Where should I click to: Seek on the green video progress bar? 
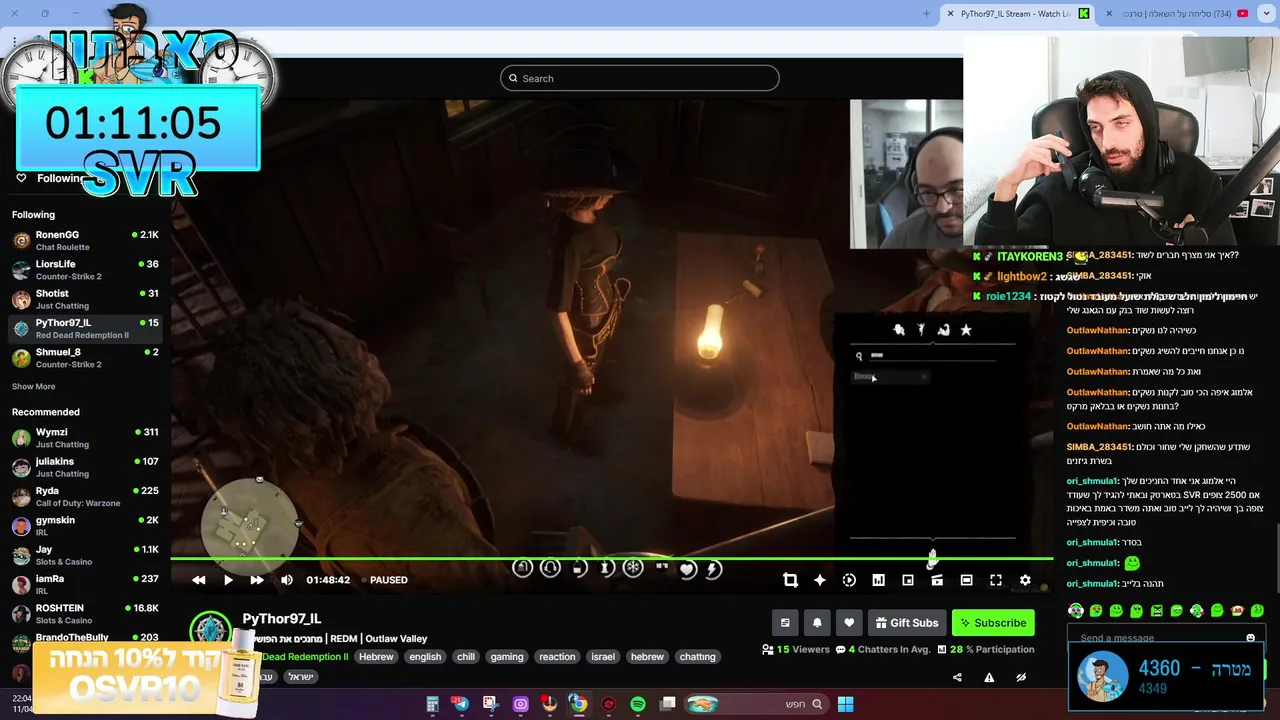[x=611, y=559]
